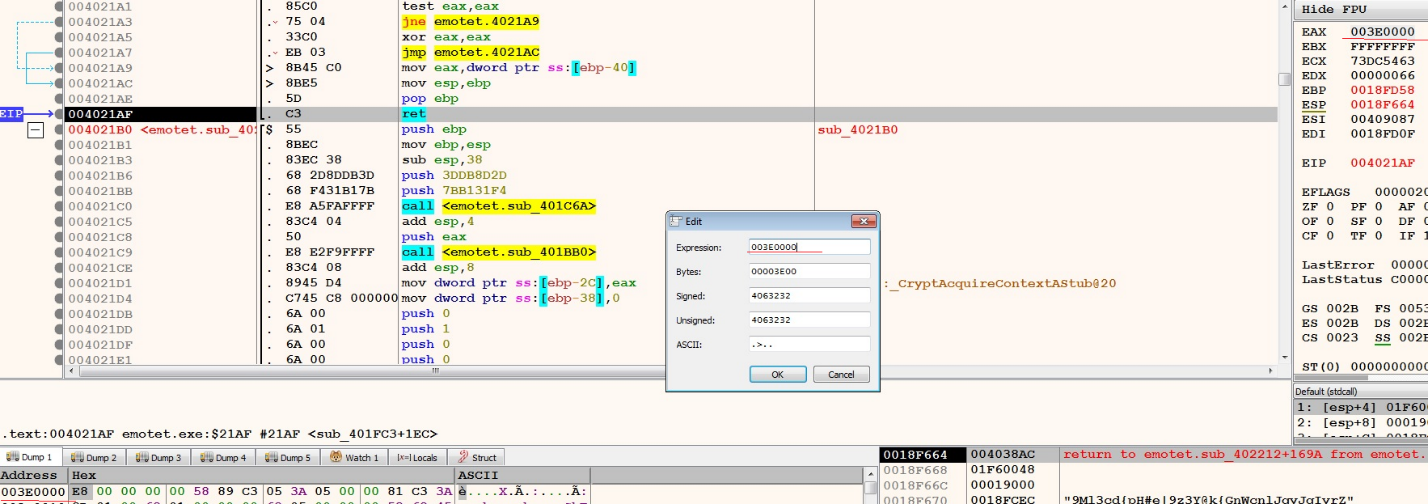The image size is (1428, 504).
Task: Select the EIP indicator label
Action: click(12, 114)
